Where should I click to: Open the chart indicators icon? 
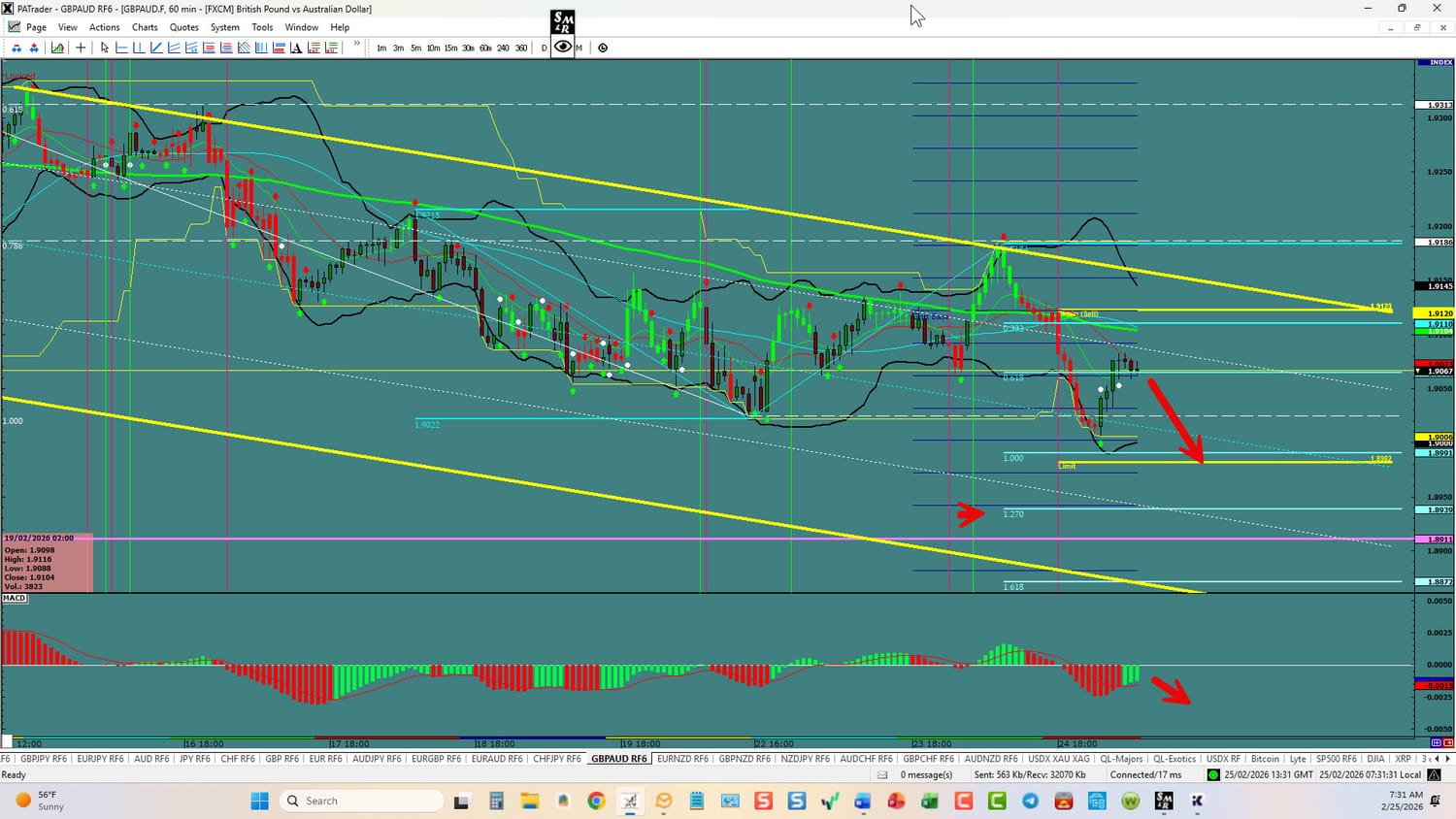[58, 48]
